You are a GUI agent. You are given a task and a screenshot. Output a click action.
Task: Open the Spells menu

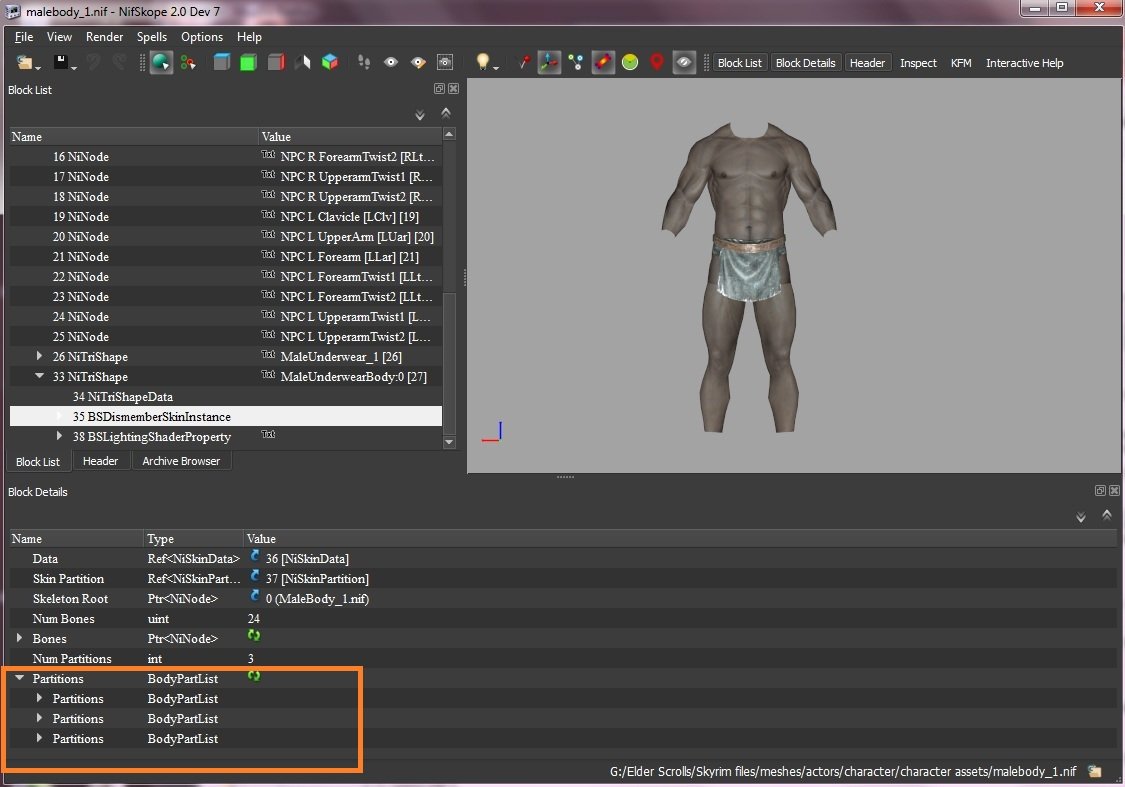[x=151, y=37]
